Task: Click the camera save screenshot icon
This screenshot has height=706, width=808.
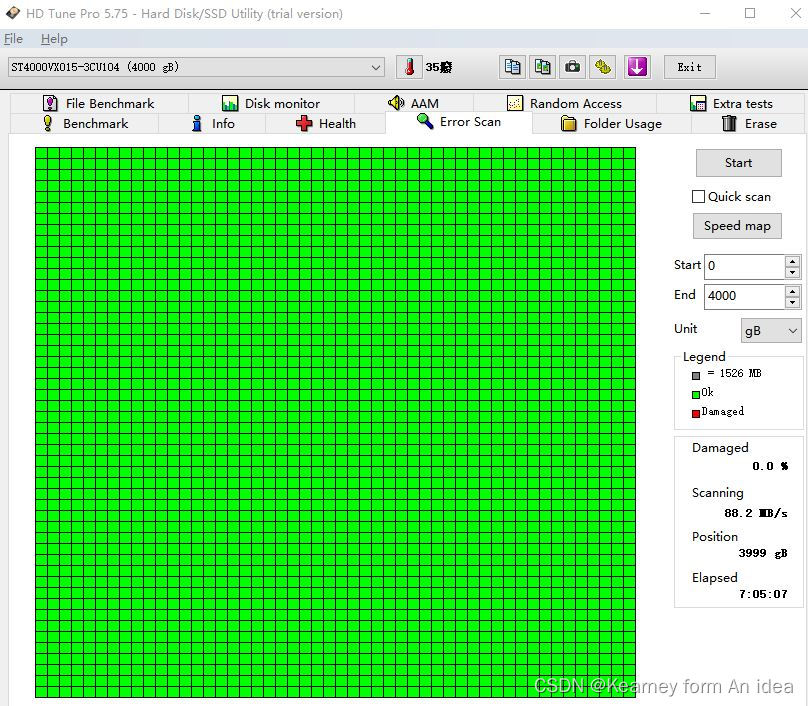Action: (x=573, y=67)
